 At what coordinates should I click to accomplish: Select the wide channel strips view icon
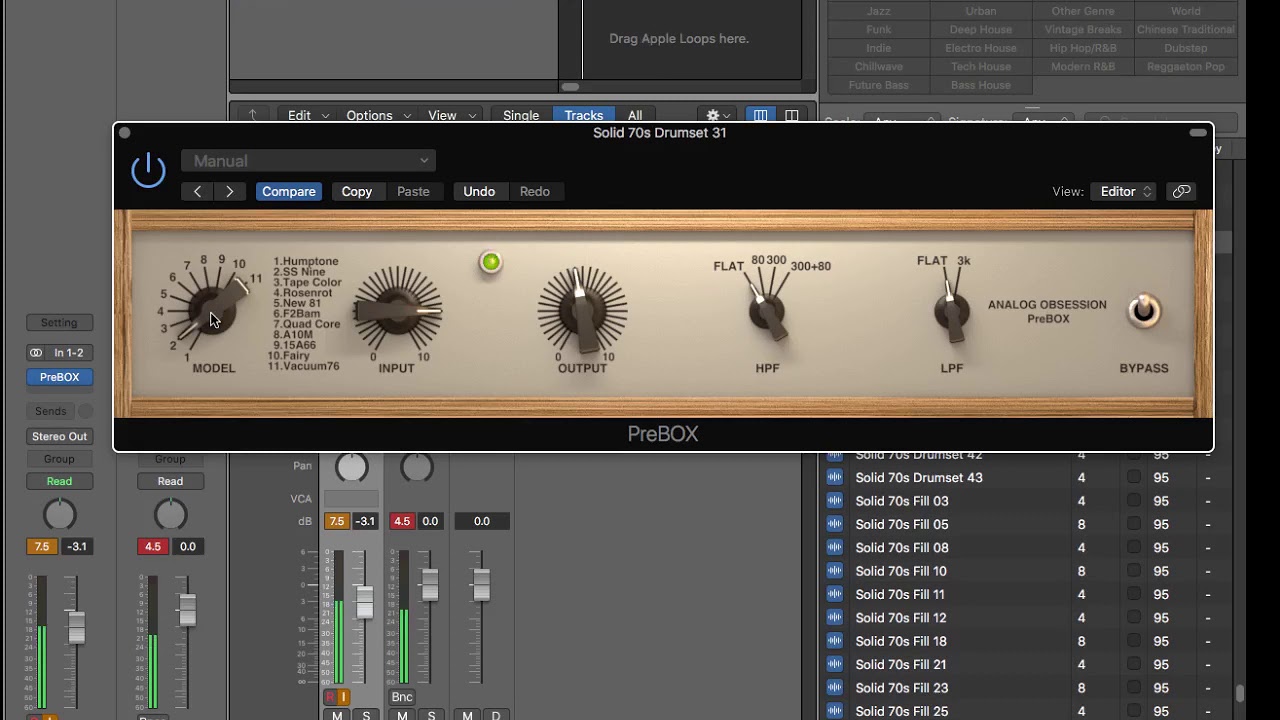[x=791, y=116]
